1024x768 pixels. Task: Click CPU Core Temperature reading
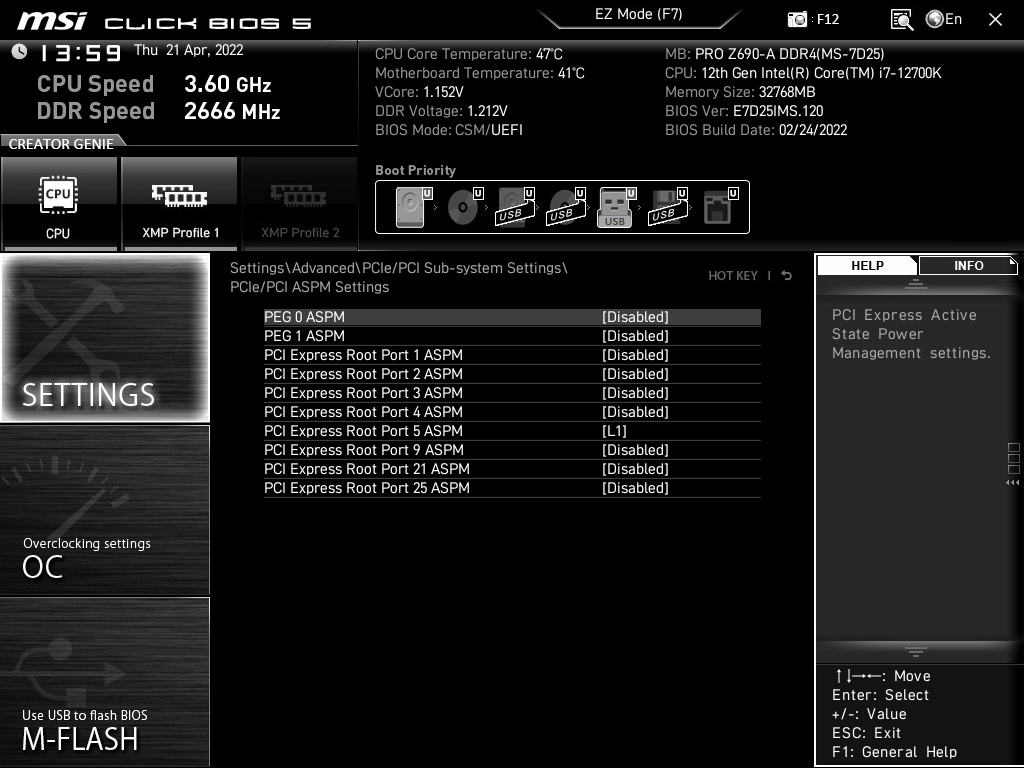click(468, 54)
